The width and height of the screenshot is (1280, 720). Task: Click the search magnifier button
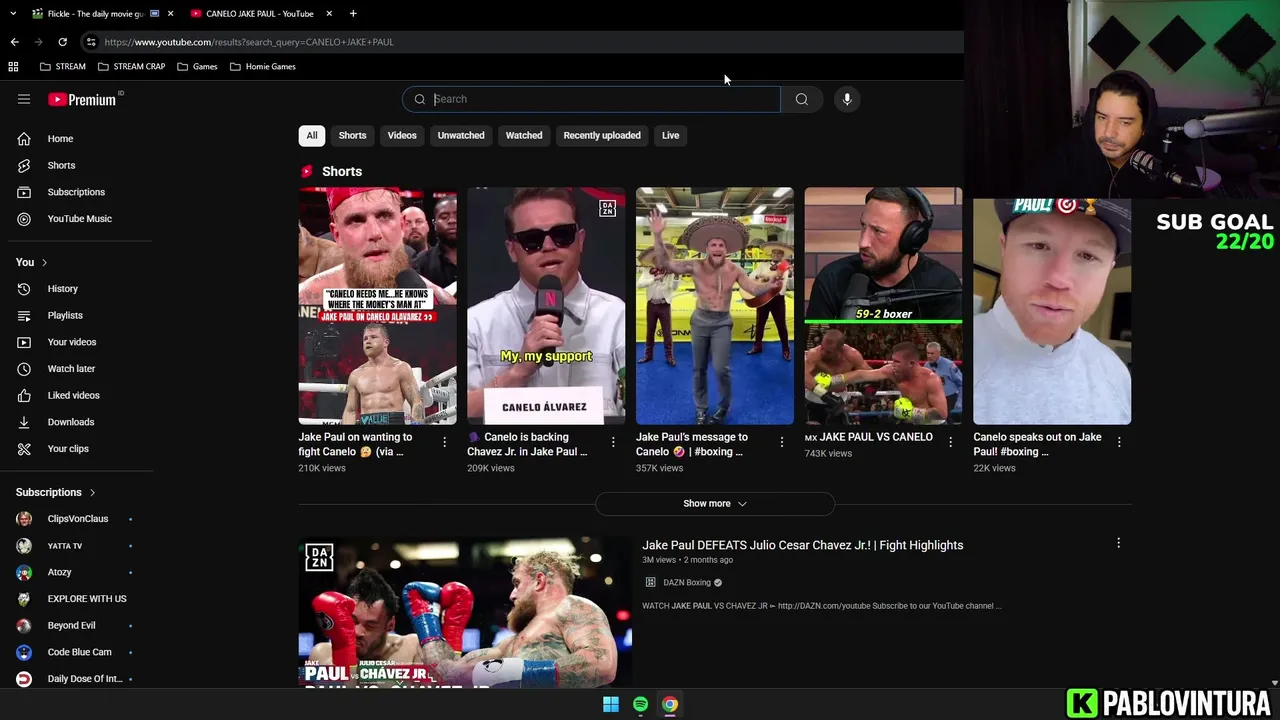click(x=801, y=99)
